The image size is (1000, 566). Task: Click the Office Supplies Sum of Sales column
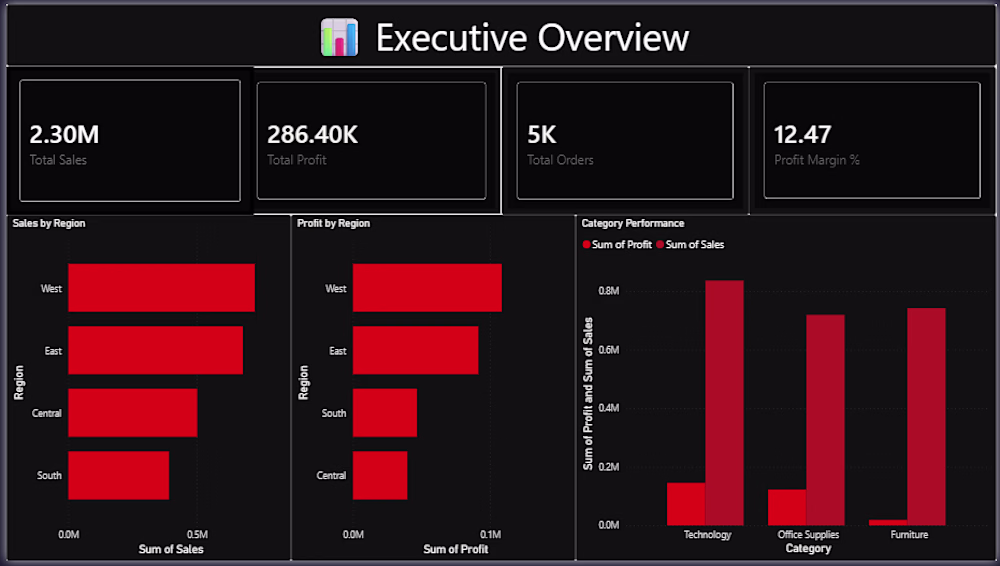pos(825,420)
